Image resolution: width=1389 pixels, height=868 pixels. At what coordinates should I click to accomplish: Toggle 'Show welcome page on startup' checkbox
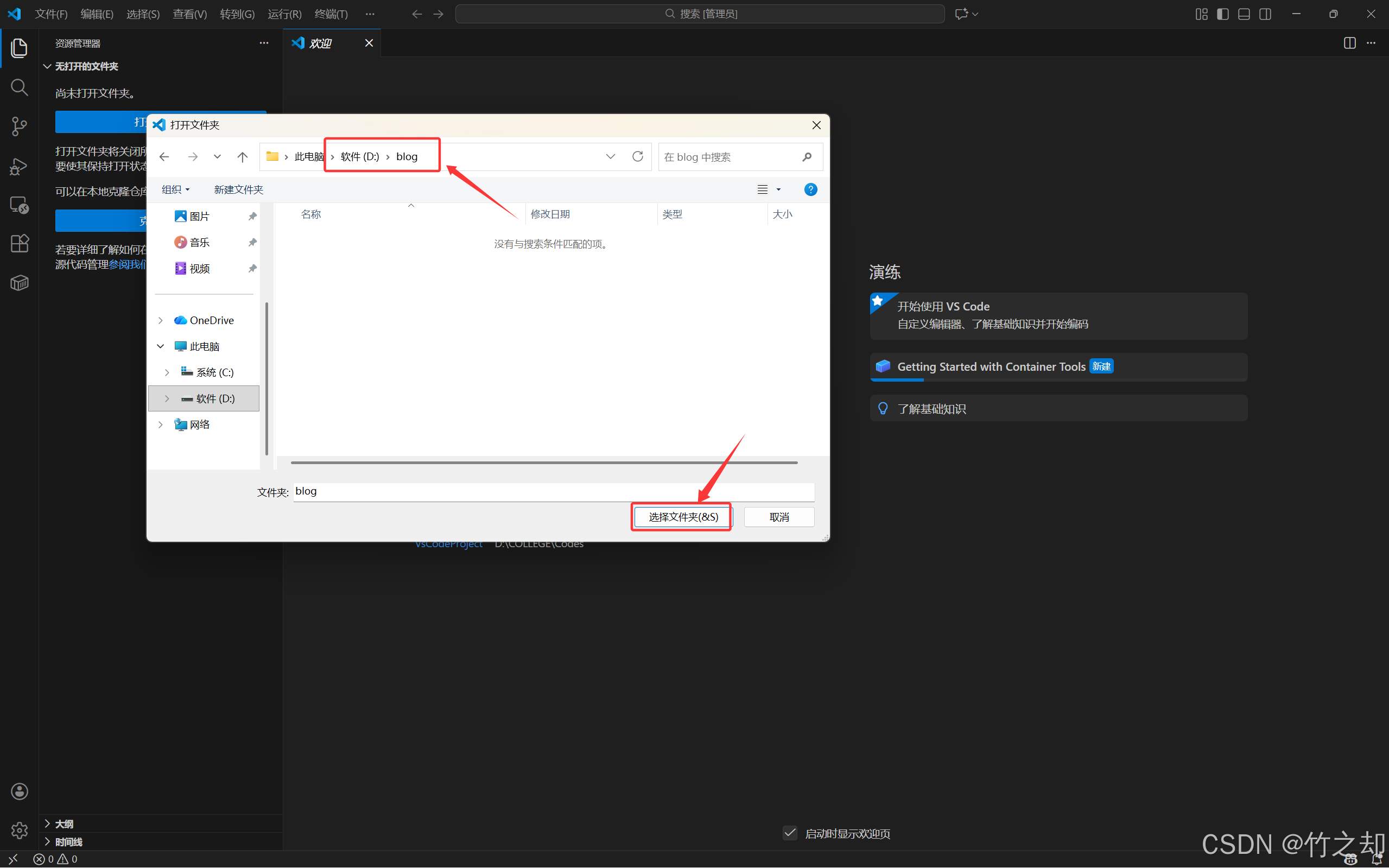click(790, 833)
